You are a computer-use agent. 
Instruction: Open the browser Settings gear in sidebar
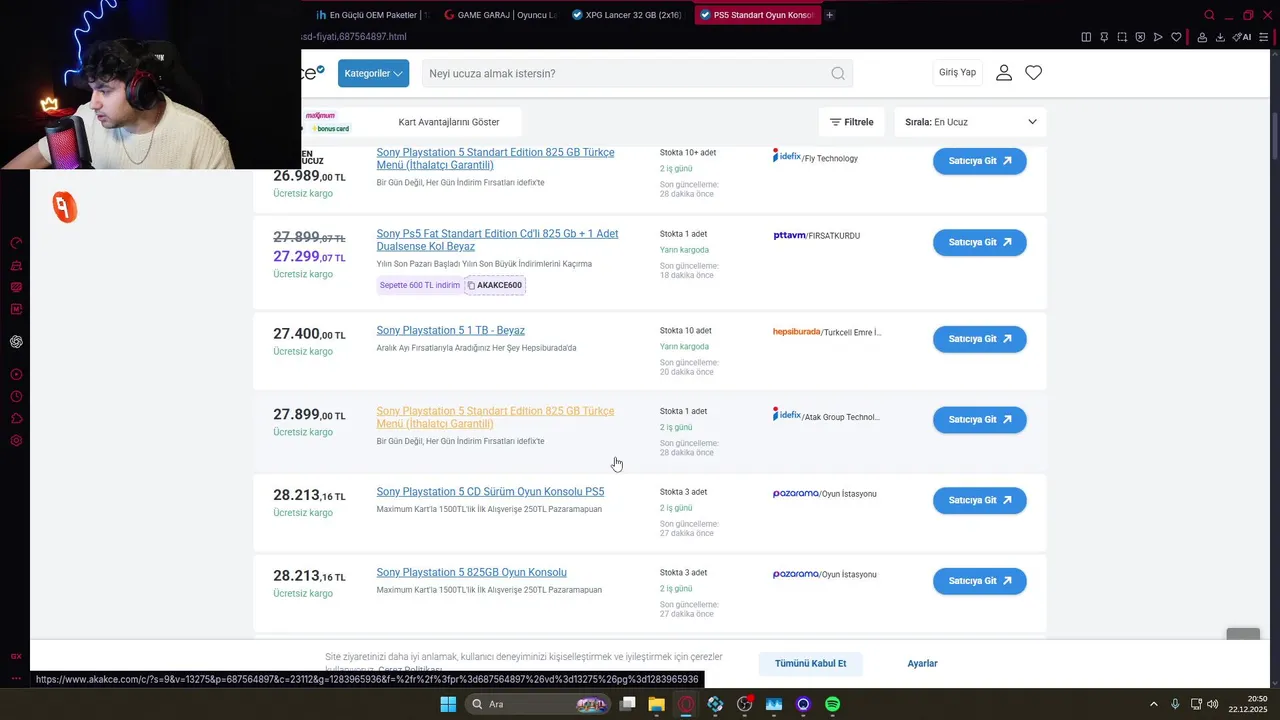click(16, 441)
